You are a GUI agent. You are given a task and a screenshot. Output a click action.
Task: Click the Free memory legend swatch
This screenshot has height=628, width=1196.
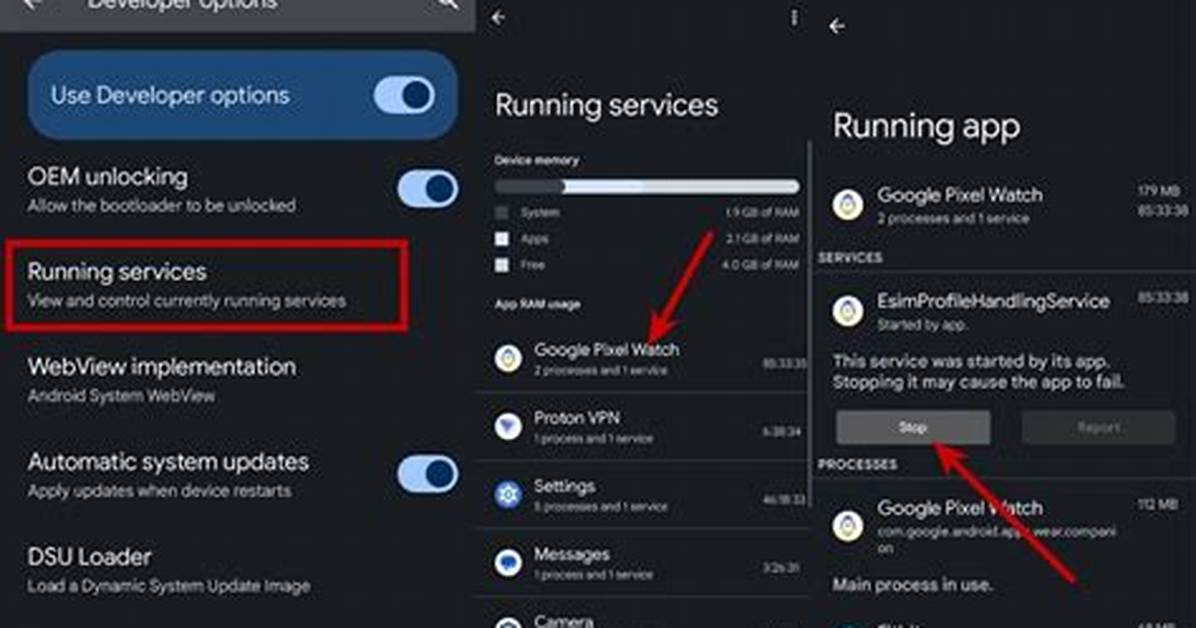(502, 265)
